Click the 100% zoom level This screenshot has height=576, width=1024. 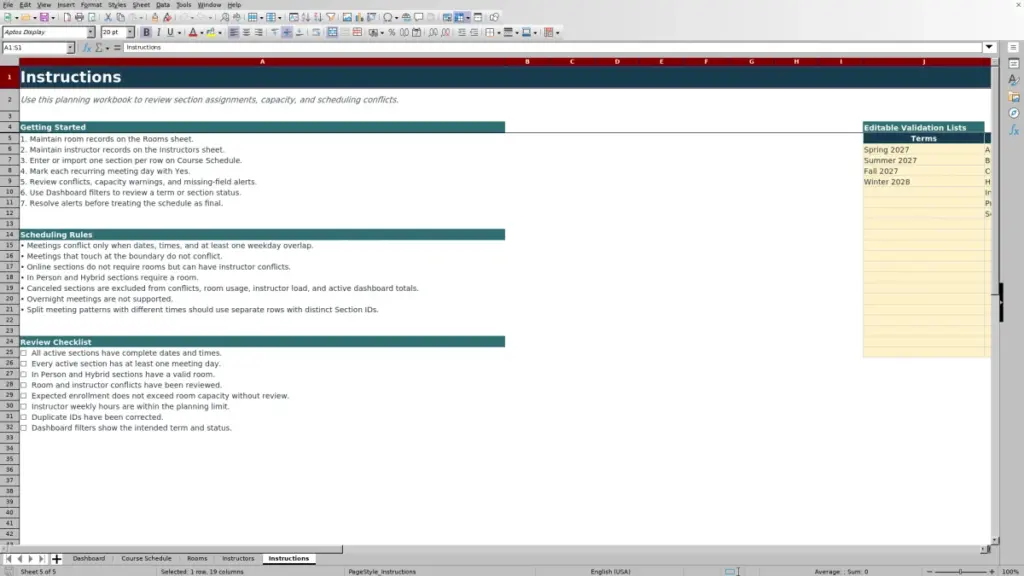tap(1010, 572)
